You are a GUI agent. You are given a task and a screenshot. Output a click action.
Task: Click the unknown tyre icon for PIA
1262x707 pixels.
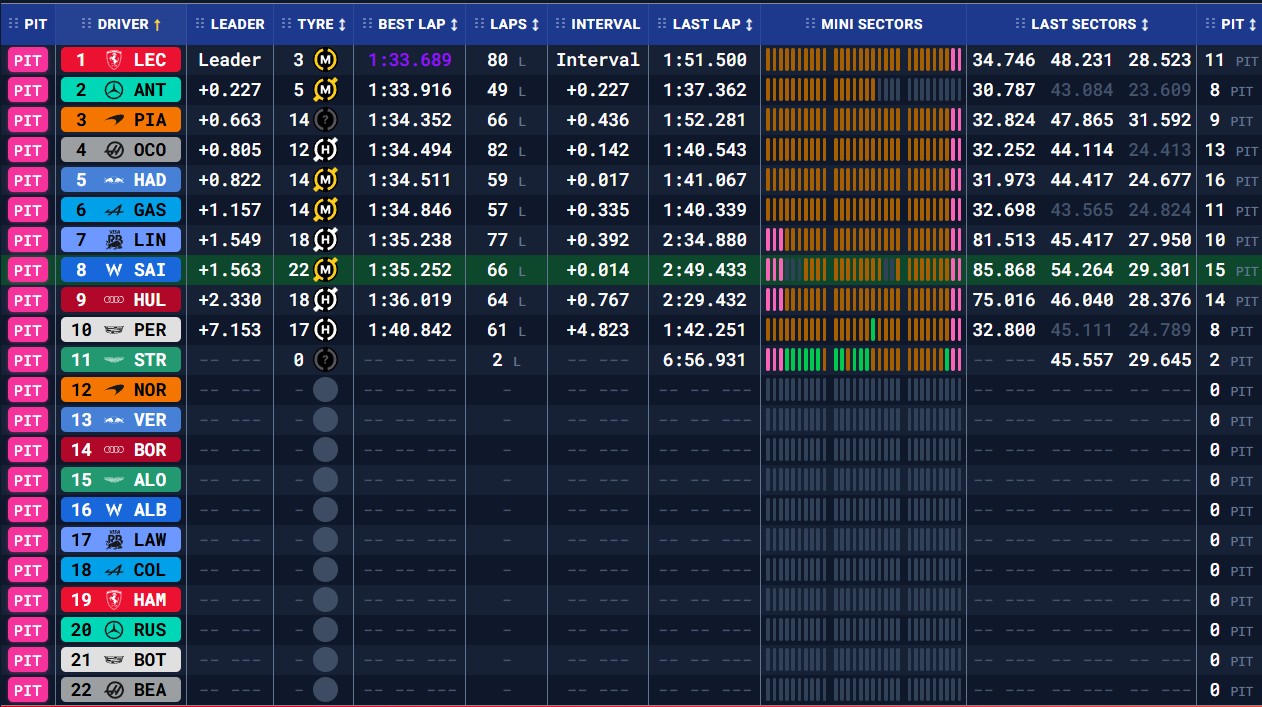[x=325, y=120]
